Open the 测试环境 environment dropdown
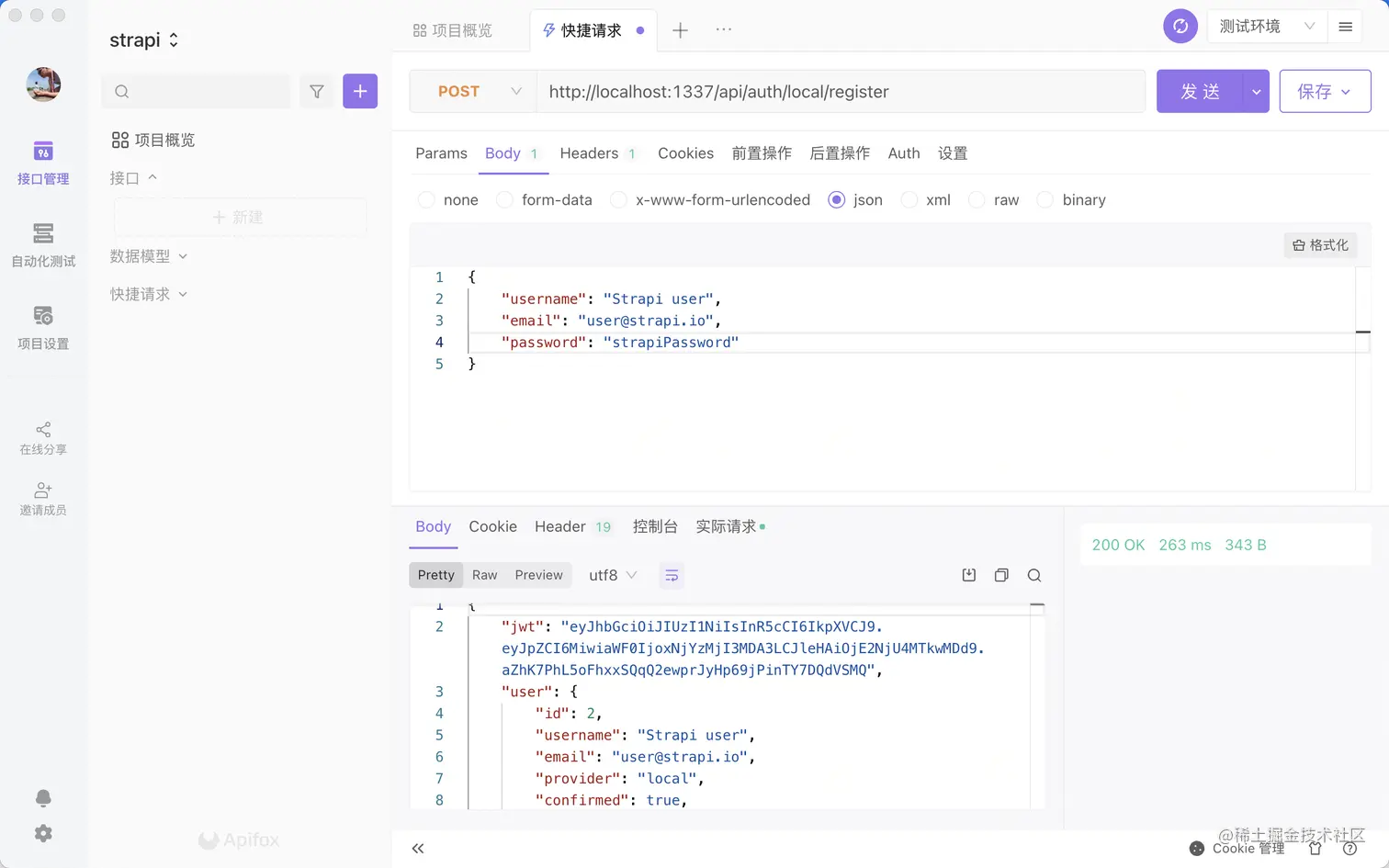This screenshot has height=868, width=1389. (x=1267, y=26)
